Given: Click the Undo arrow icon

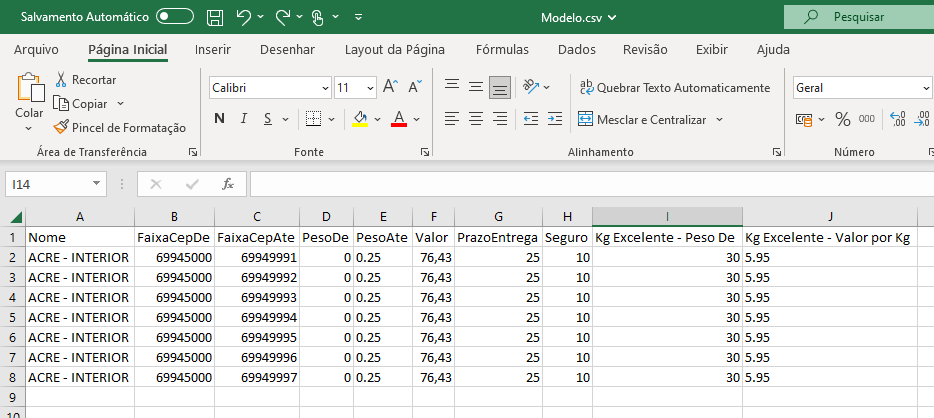Looking at the screenshot, I should coord(244,17).
